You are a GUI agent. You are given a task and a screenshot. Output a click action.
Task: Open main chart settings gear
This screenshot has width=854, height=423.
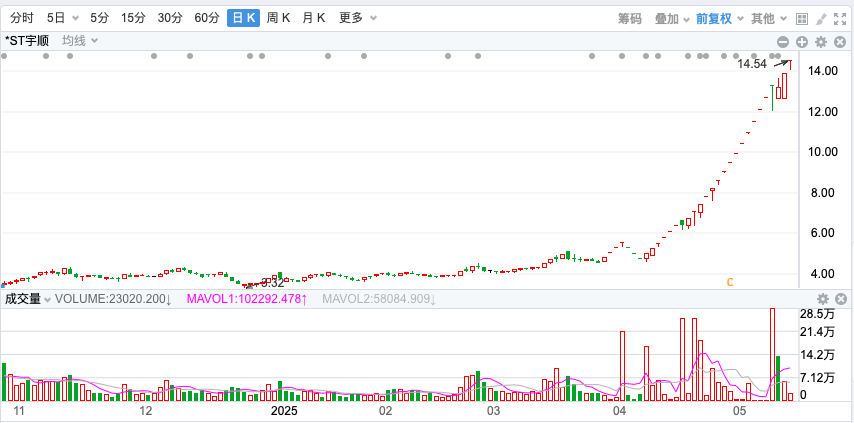[821, 42]
